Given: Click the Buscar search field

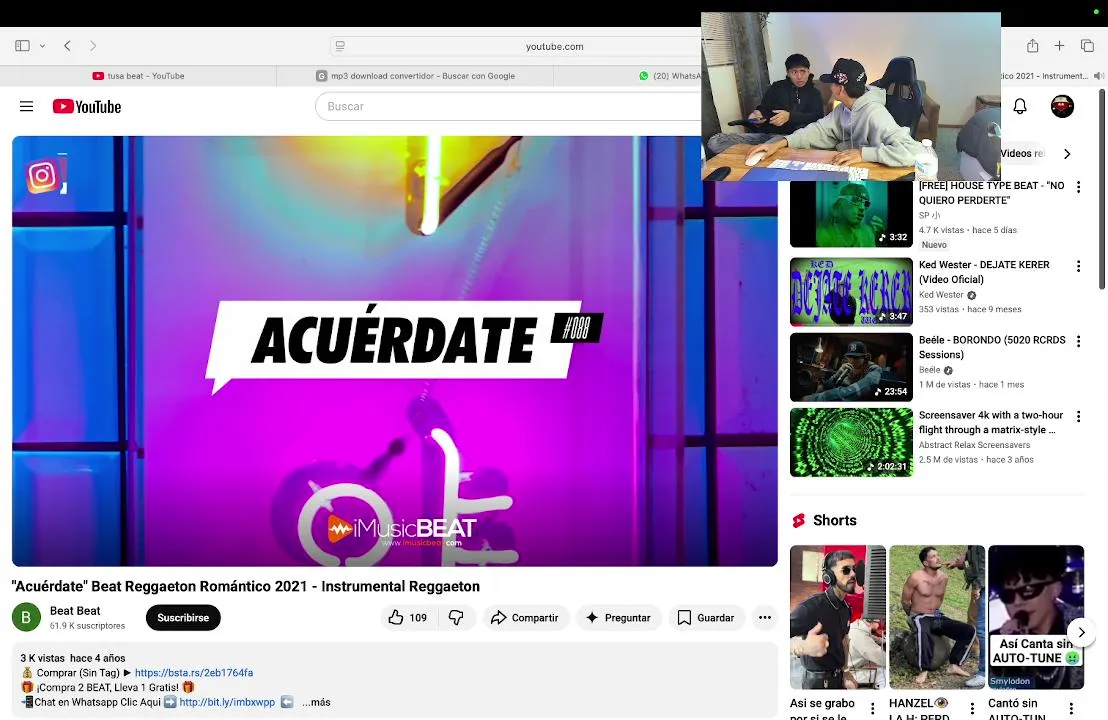Looking at the screenshot, I should click(x=509, y=106).
